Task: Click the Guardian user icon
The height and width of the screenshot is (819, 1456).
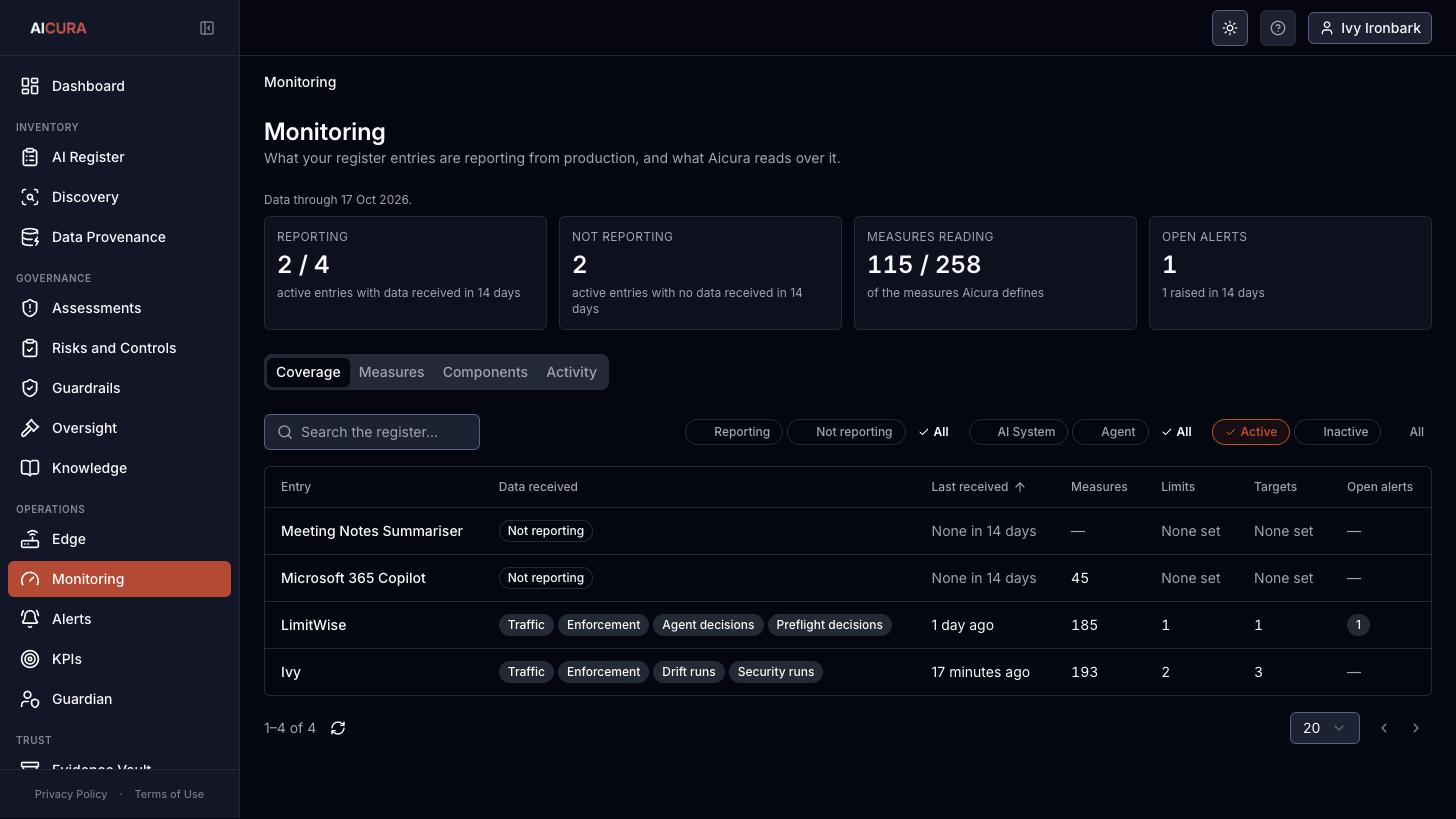Action: tap(30, 699)
